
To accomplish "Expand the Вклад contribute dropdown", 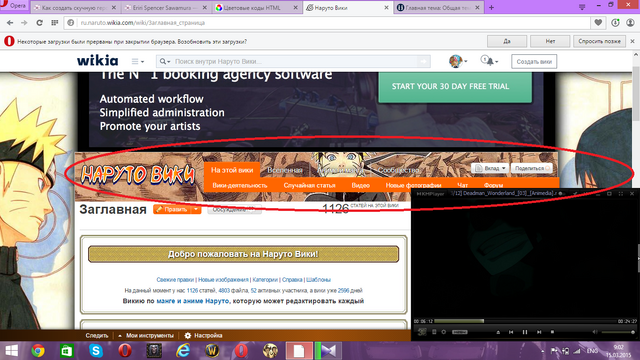I will click(489, 168).
